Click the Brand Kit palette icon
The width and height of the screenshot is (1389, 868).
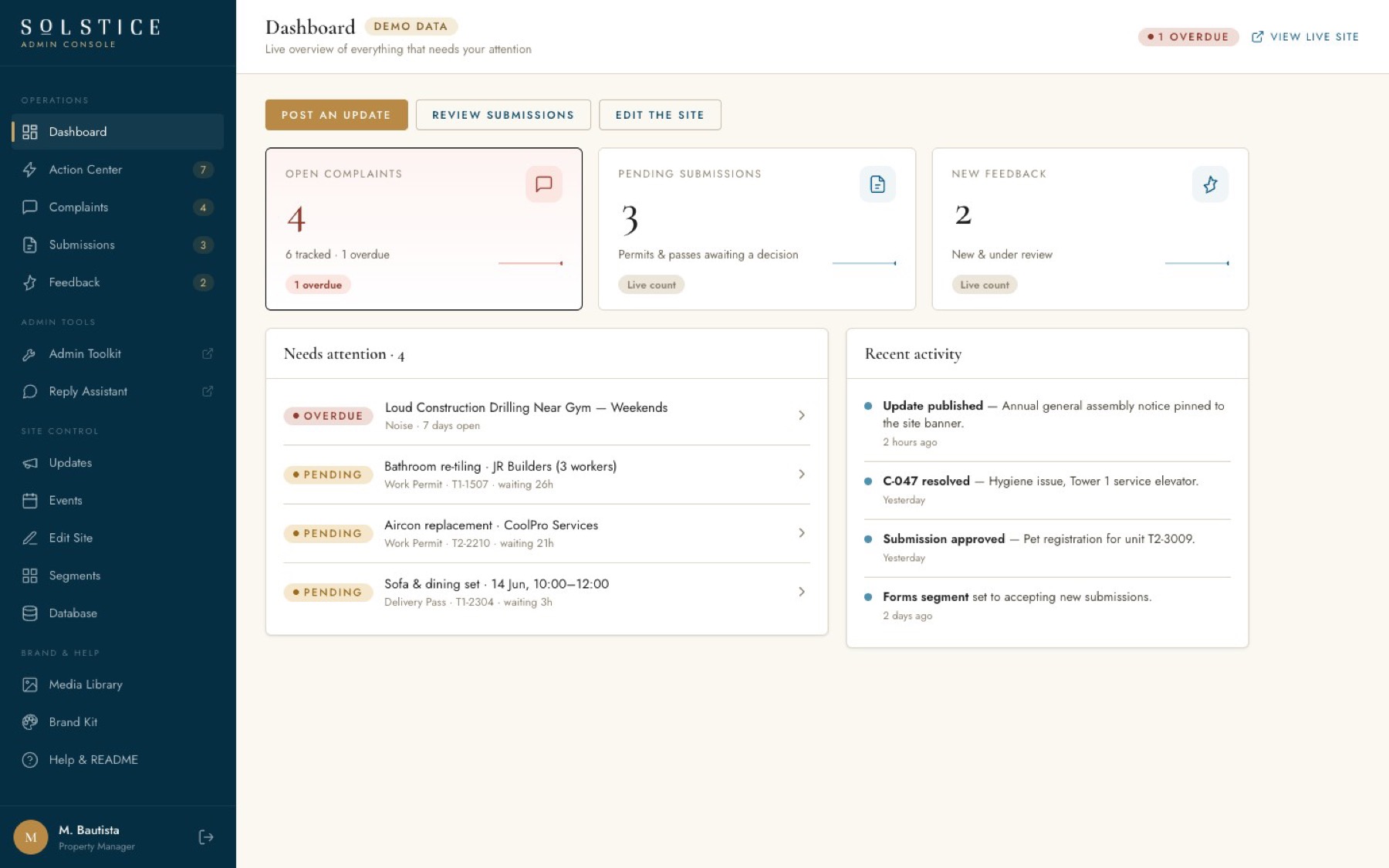click(x=30, y=722)
